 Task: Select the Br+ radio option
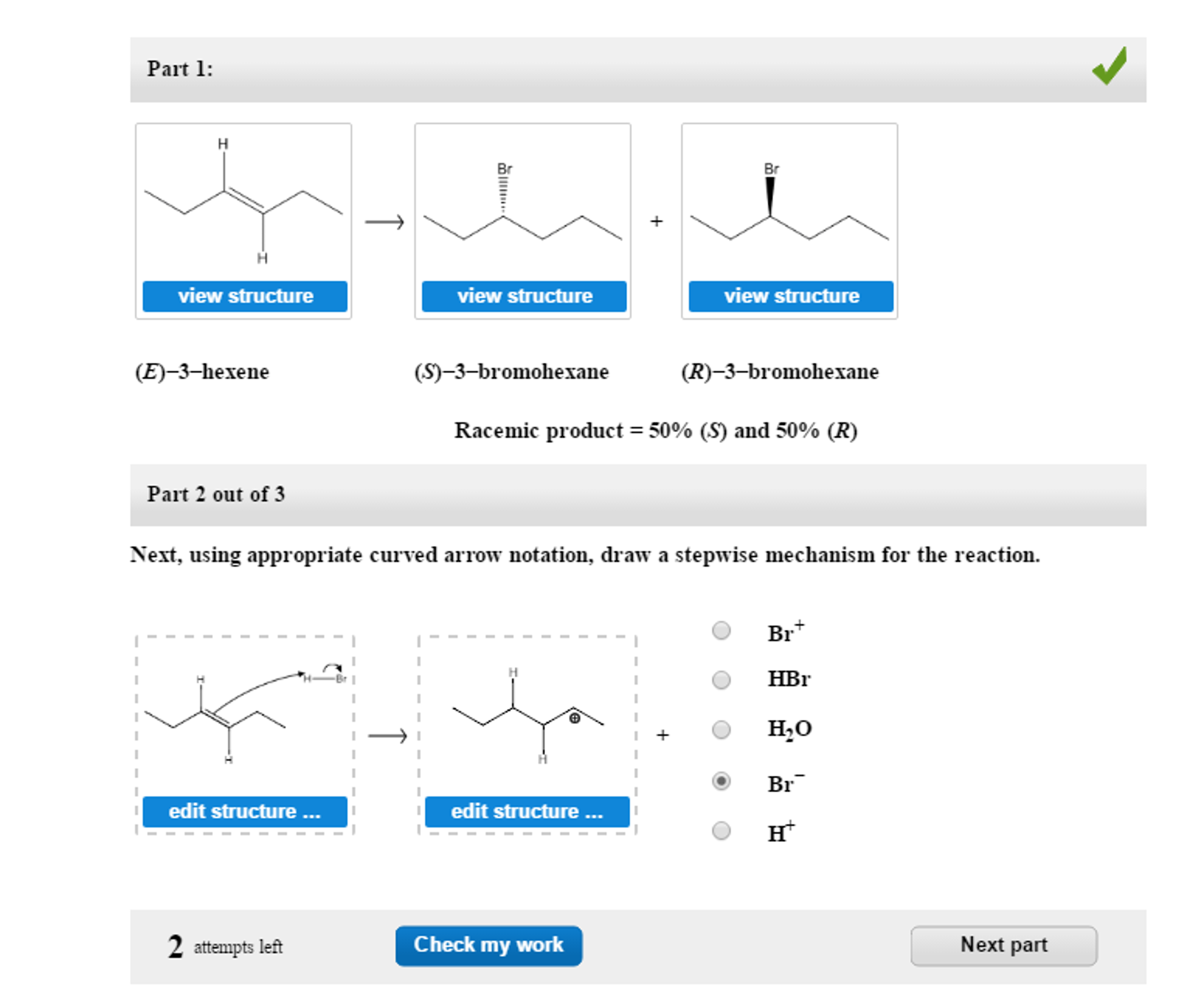(x=722, y=629)
